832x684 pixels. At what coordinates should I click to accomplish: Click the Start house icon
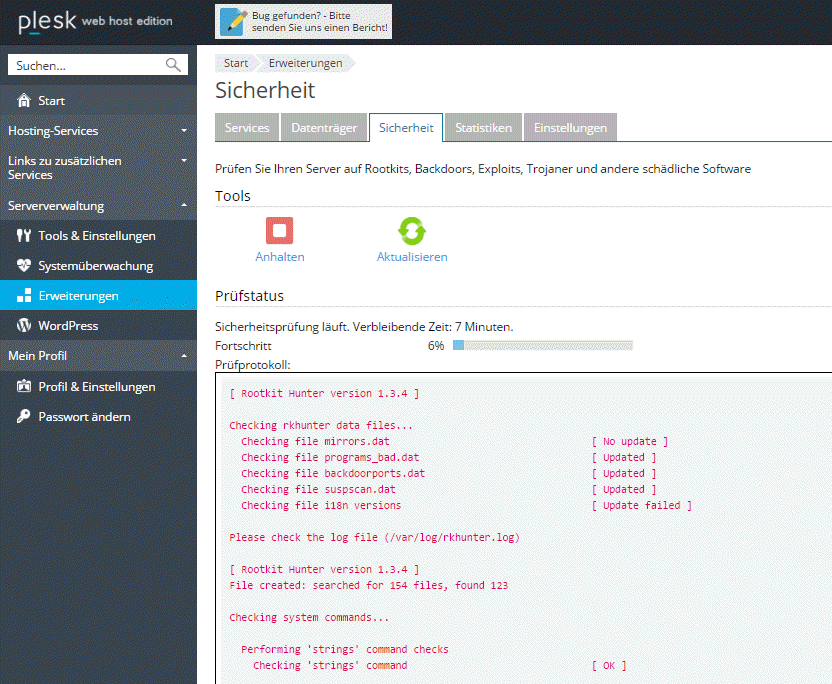click(24, 100)
